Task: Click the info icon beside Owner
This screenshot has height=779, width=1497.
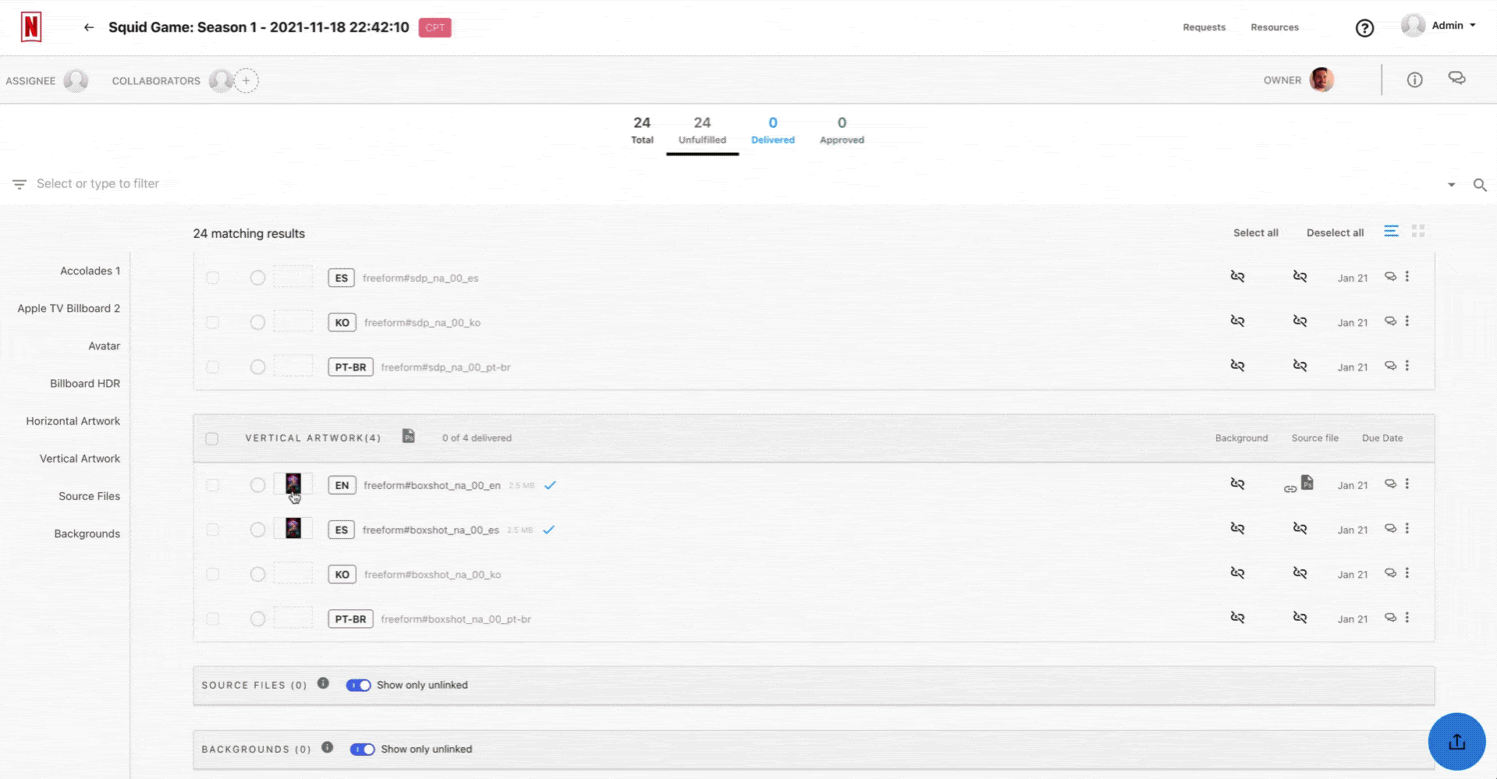Action: 1414,80
